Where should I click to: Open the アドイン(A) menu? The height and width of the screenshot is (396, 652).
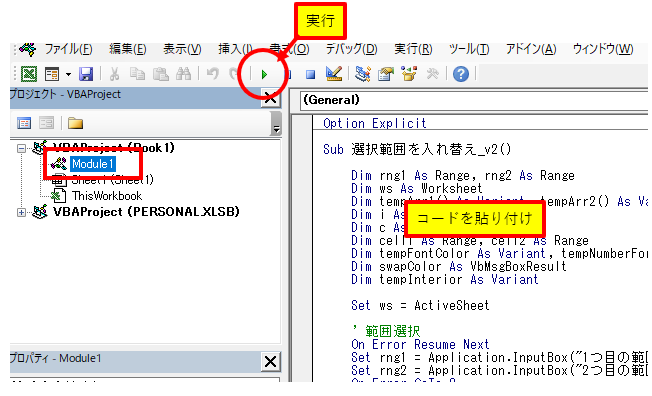(531, 50)
